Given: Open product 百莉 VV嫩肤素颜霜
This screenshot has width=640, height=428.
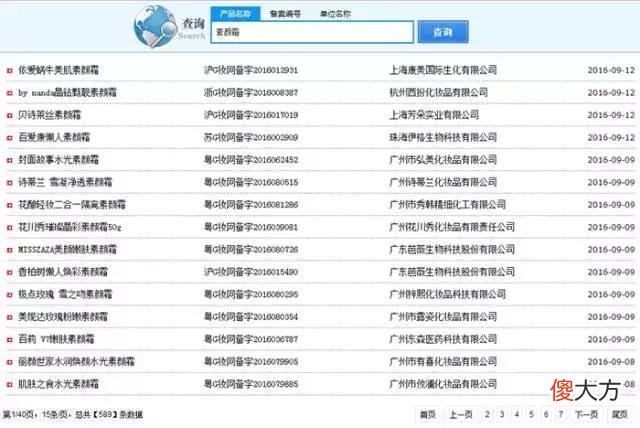Looking at the screenshot, I should coord(56,339).
